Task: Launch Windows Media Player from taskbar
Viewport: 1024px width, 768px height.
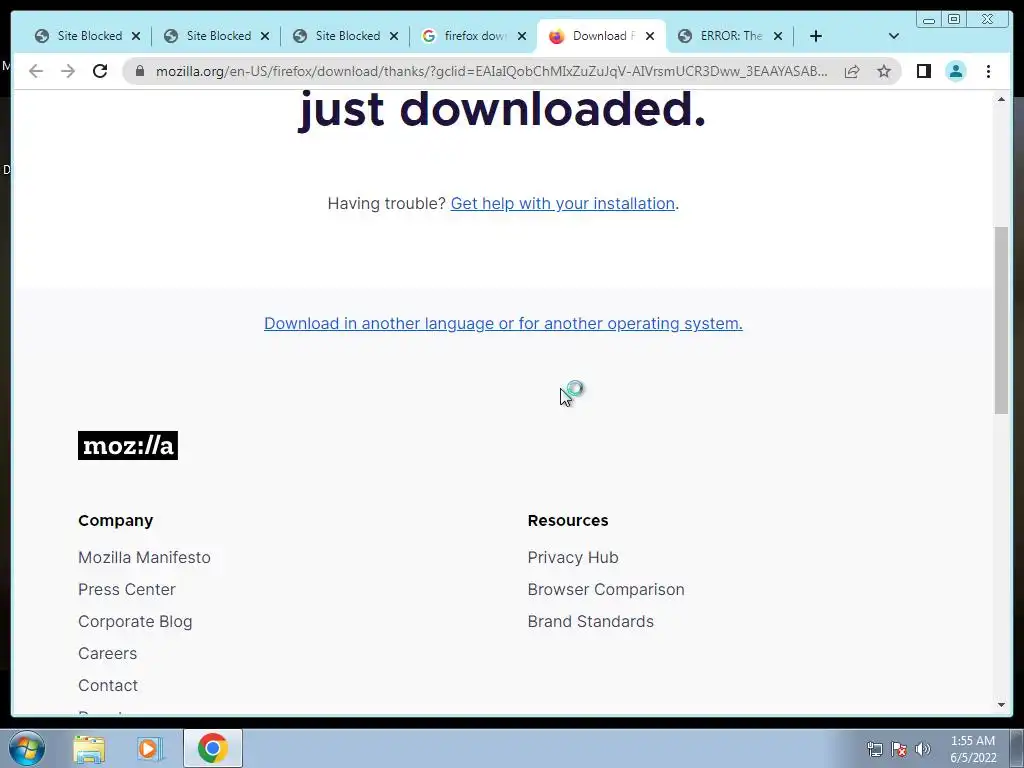Action: pos(150,749)
